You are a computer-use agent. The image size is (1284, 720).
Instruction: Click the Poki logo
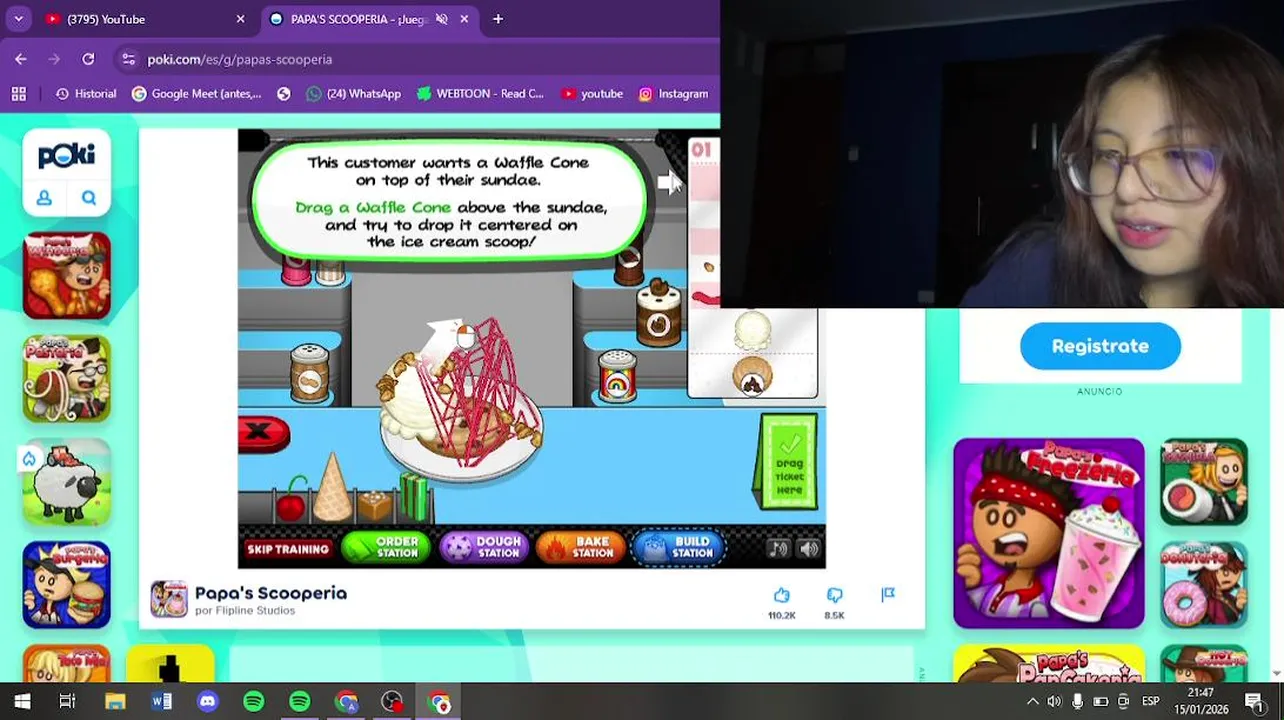click(66, 156)
